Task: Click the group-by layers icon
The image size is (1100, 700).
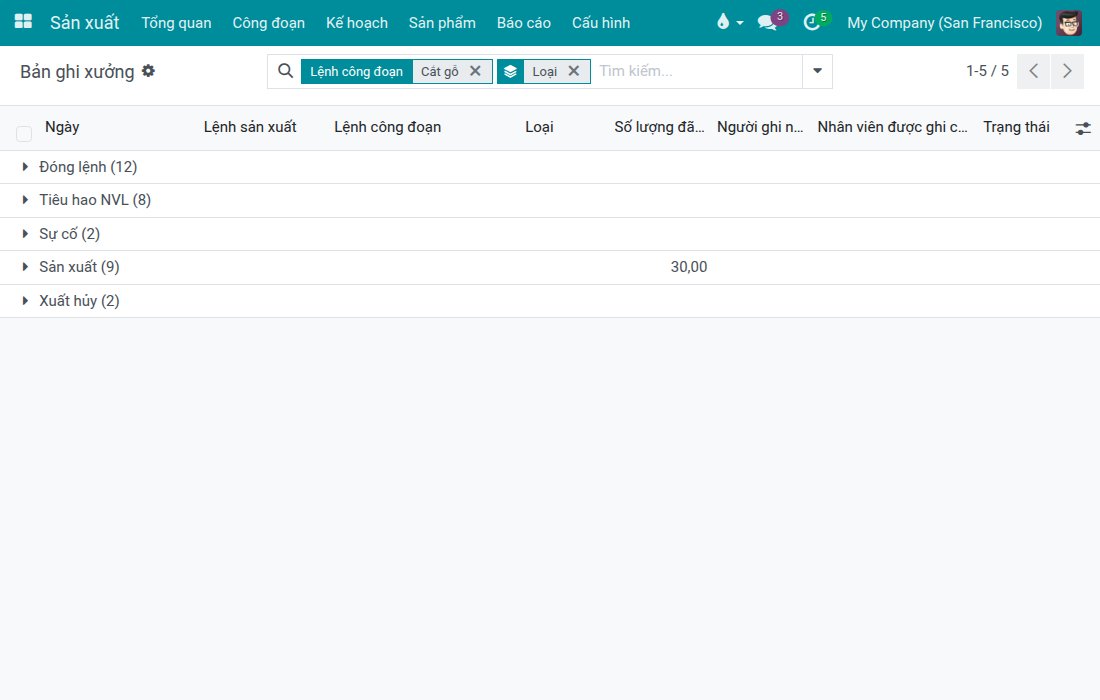Action: (510, 72)
